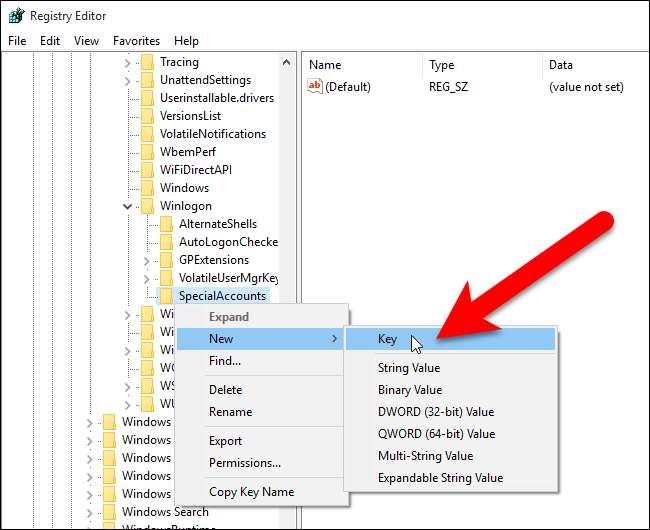The height and width of the screenshot is (530, 650).
Task: Click the ab string icon of (Default) value
Action: point(315,87)
